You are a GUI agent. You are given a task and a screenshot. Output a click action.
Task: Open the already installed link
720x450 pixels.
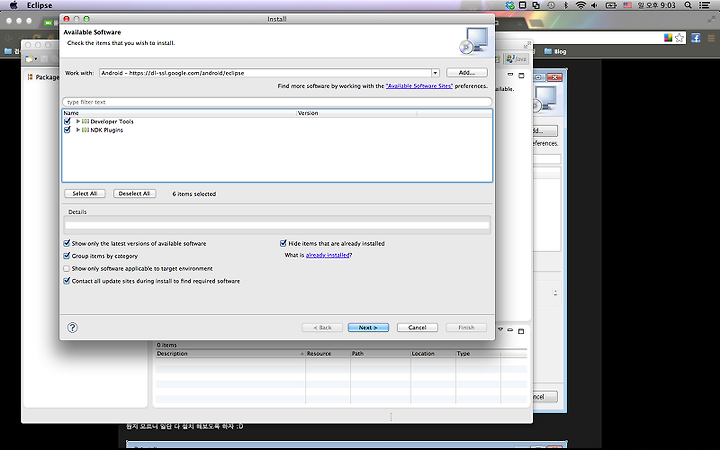[x=327, y=255]
